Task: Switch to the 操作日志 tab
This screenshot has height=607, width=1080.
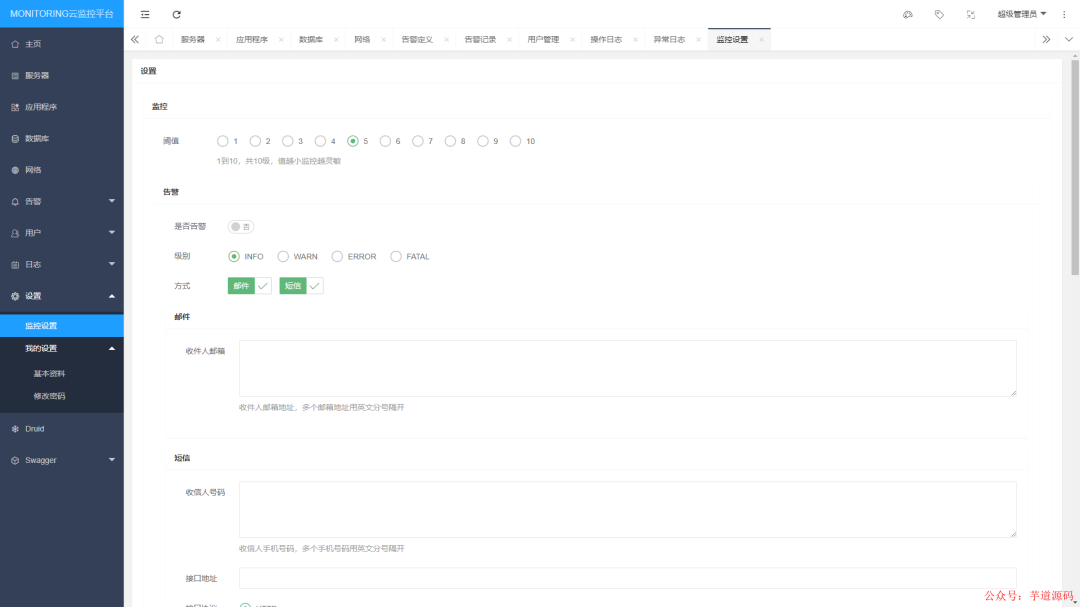Action: (606, 40)
